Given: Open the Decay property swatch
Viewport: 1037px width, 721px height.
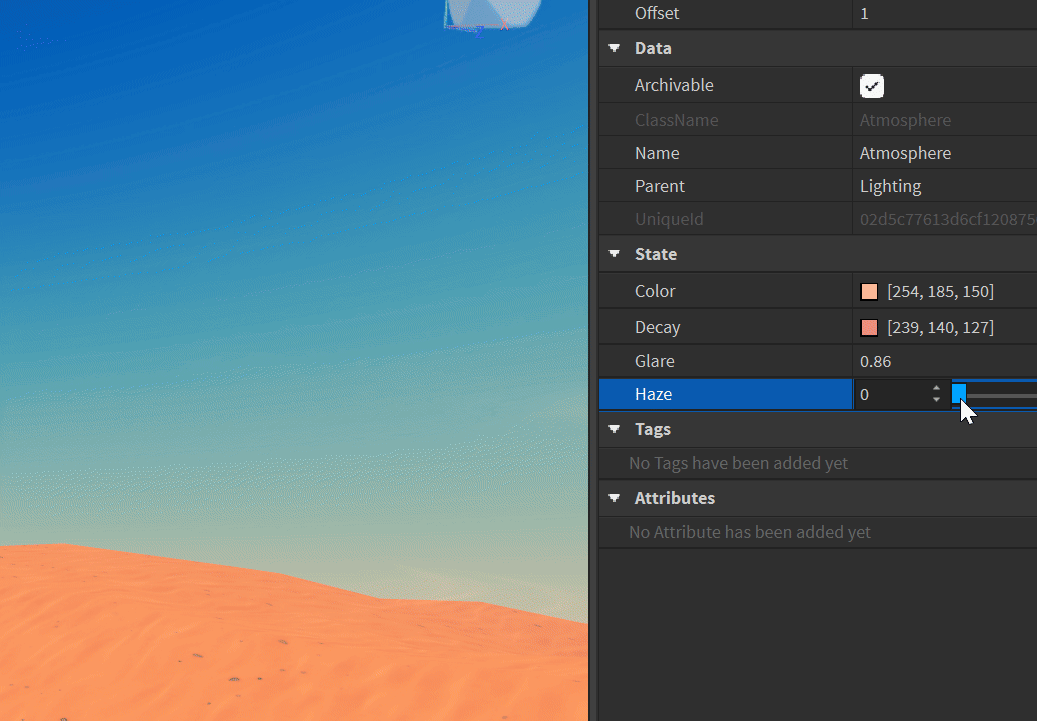Looking at the screenshot, I should point(869,327).
